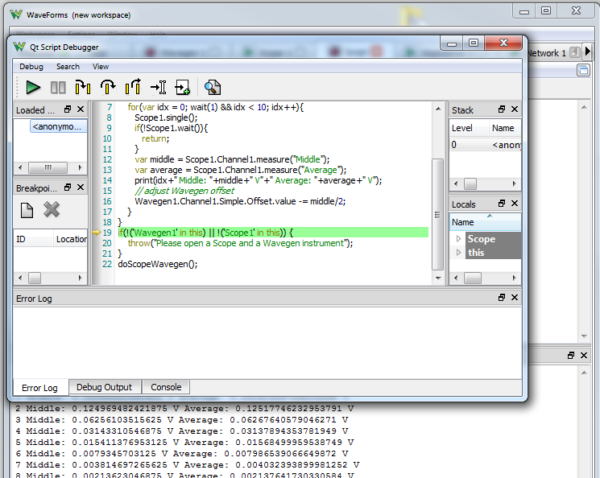Image resolution: width=600 pixels, height=478 pixels.
Task: Open the Search menu
Action: tap(68, 67)
